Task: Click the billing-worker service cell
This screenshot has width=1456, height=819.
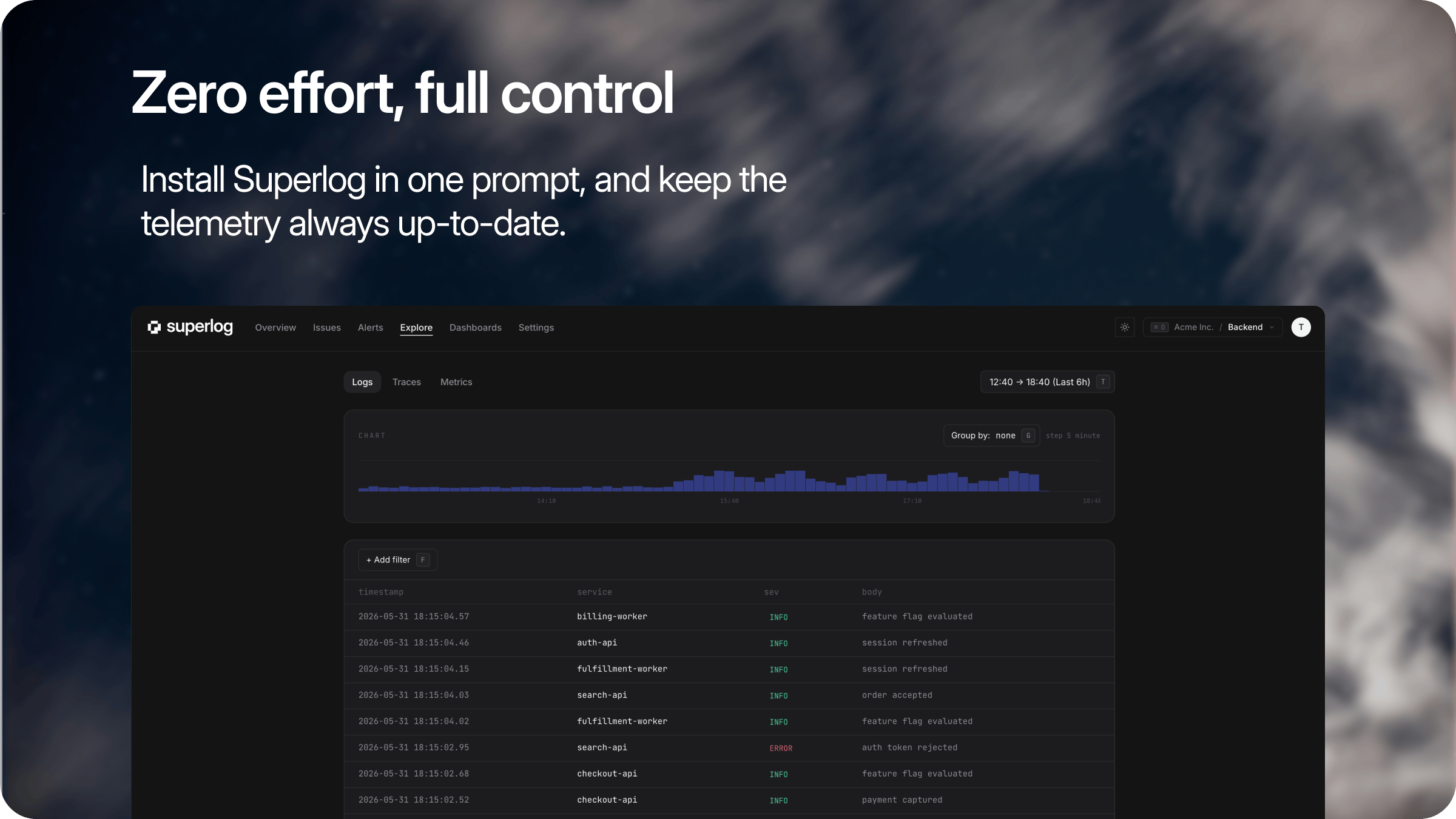Action: point(612,616)
